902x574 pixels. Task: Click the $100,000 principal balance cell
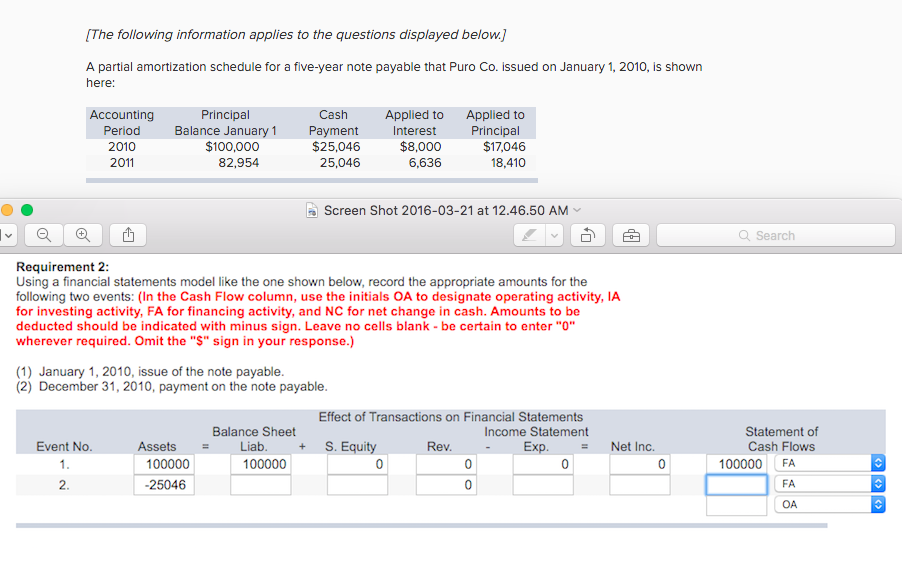tap(232, 147)
